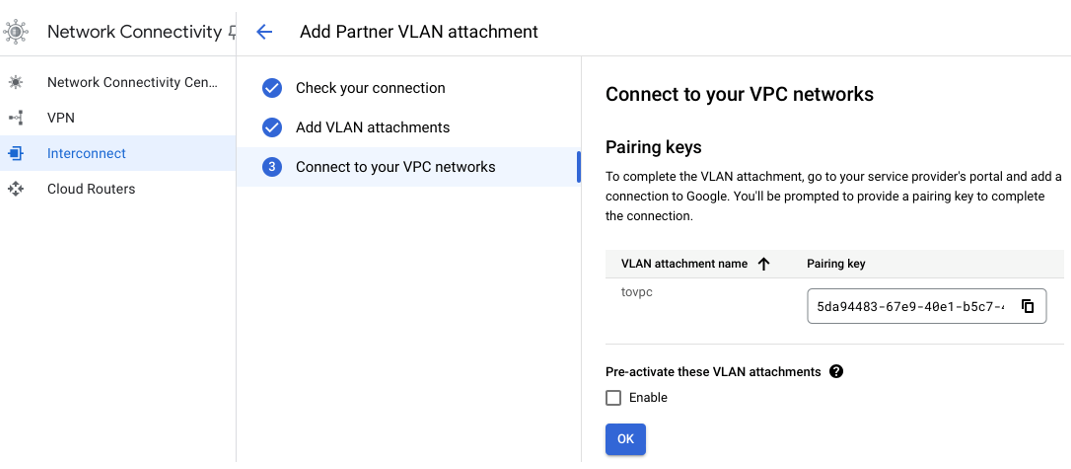Open the Add VLAN attachments step
Image resolution: width=1071 pixels, height=469 pixels.
click(372, 128)
